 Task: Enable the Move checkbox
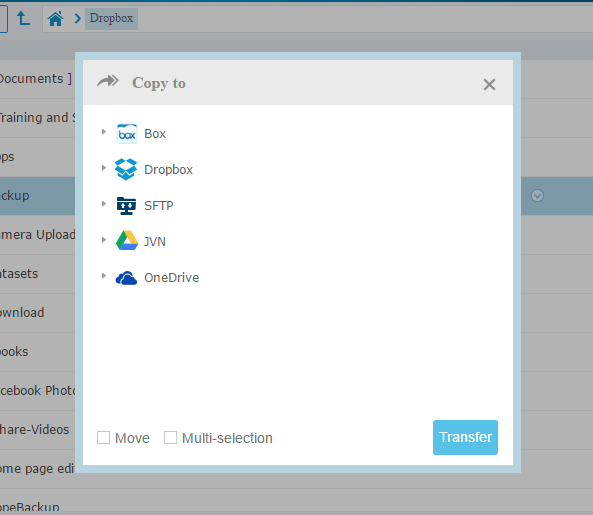tap(104, 437)
